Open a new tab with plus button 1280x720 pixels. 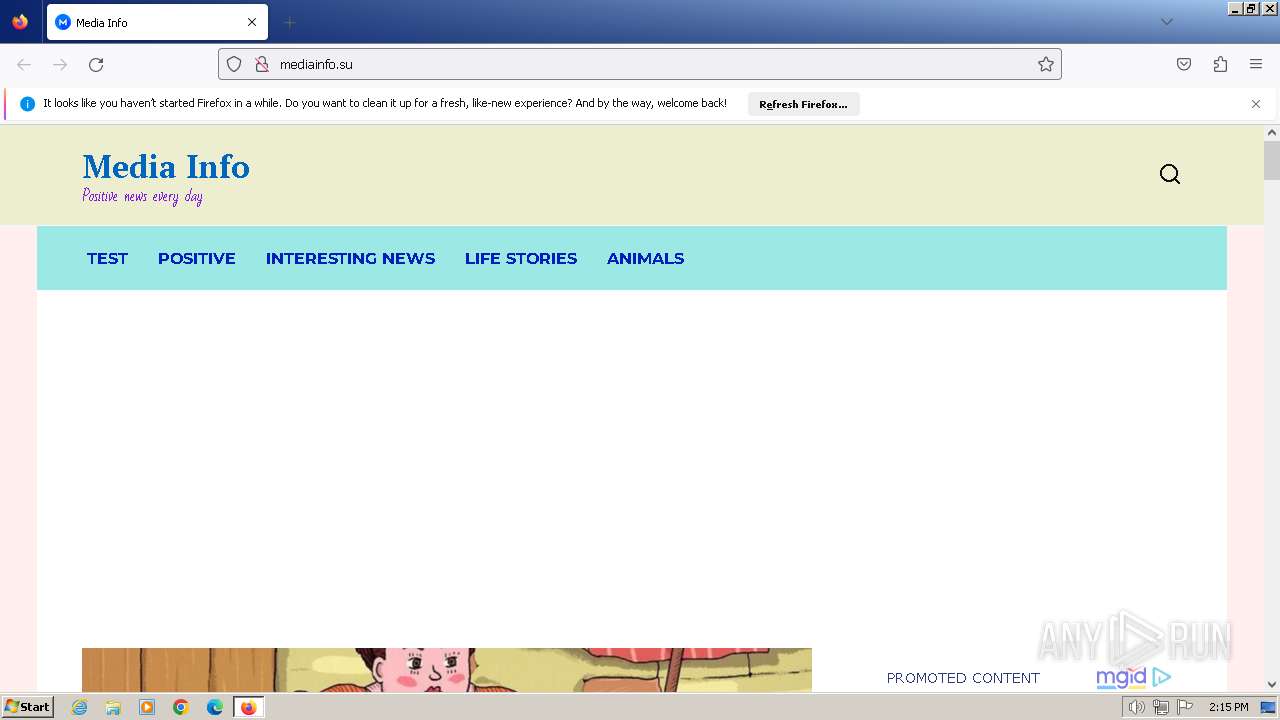pos(290,22)
